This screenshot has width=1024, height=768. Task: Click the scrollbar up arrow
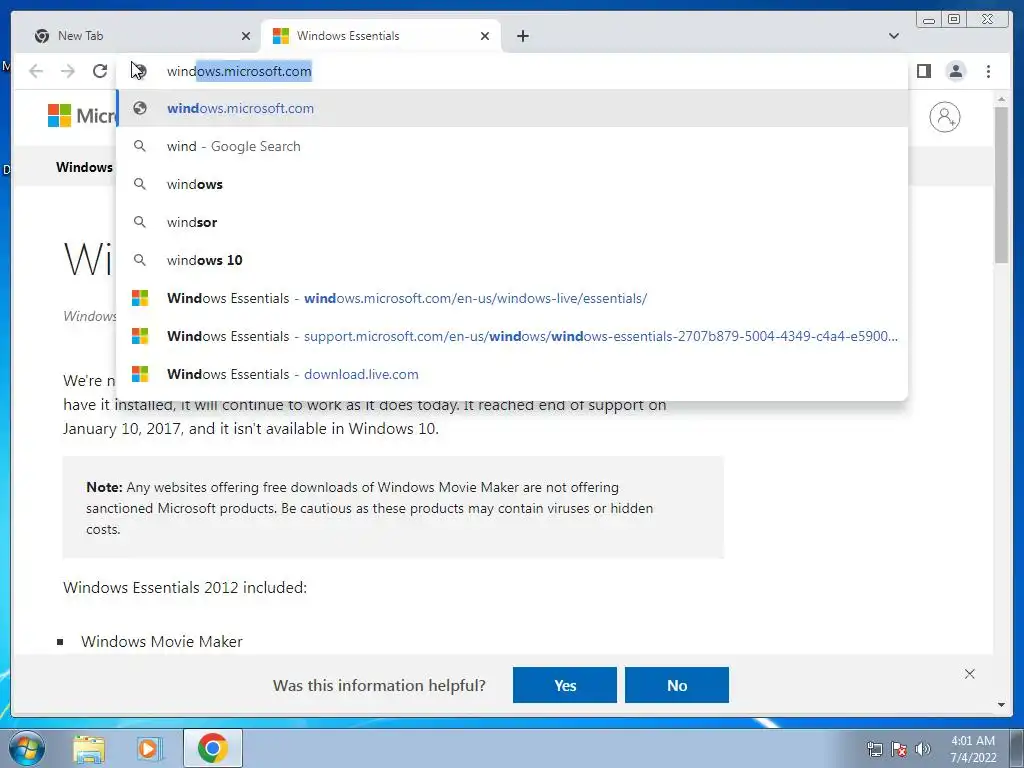pyautogui.click(x=1001, y=99)
